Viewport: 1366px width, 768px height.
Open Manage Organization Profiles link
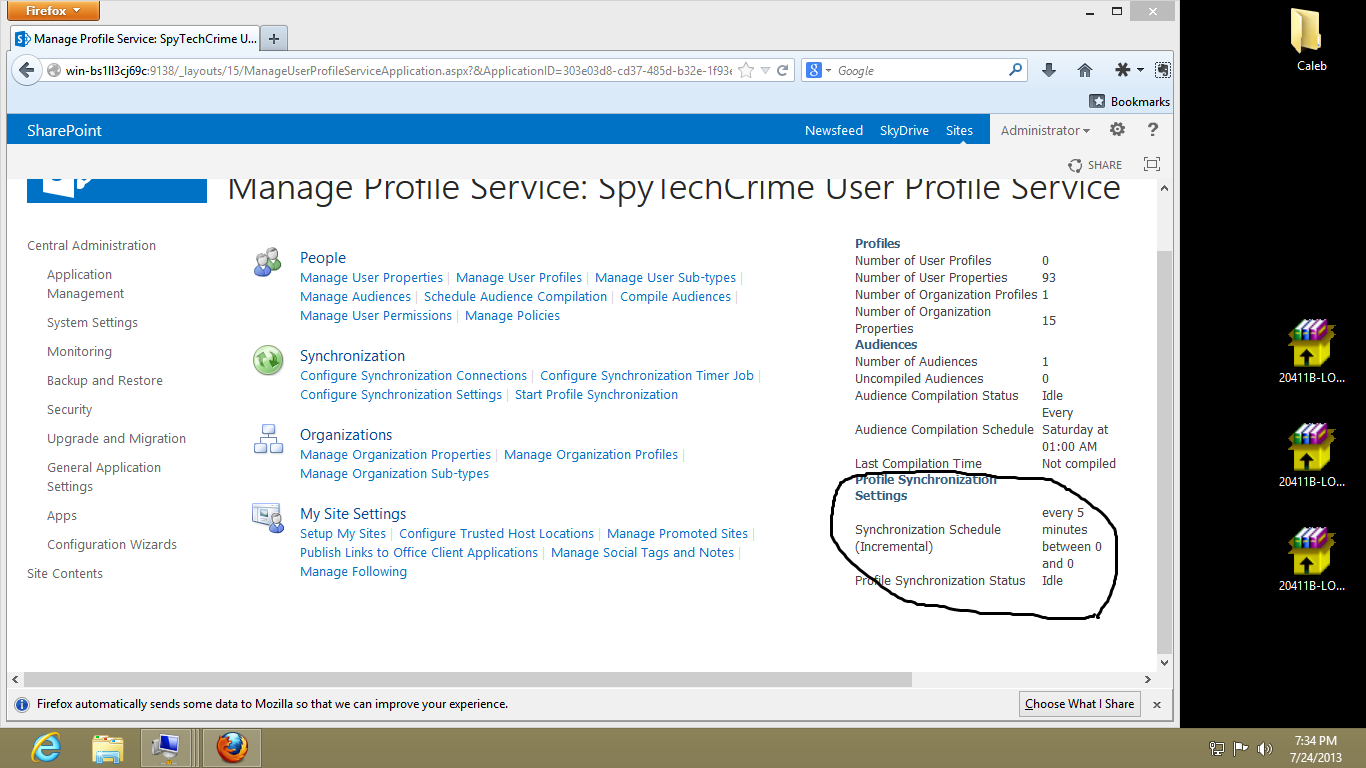[591, 454]
